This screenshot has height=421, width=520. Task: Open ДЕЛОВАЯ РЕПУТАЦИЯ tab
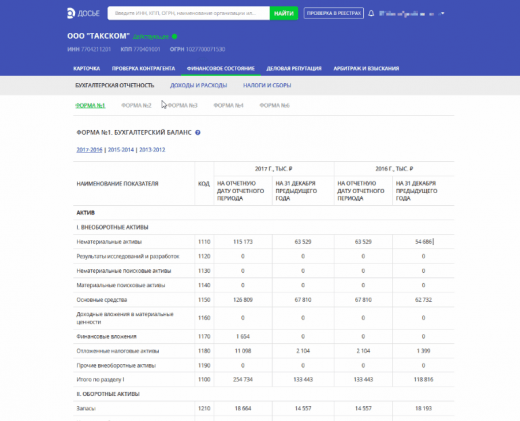(x=294, y=68)
